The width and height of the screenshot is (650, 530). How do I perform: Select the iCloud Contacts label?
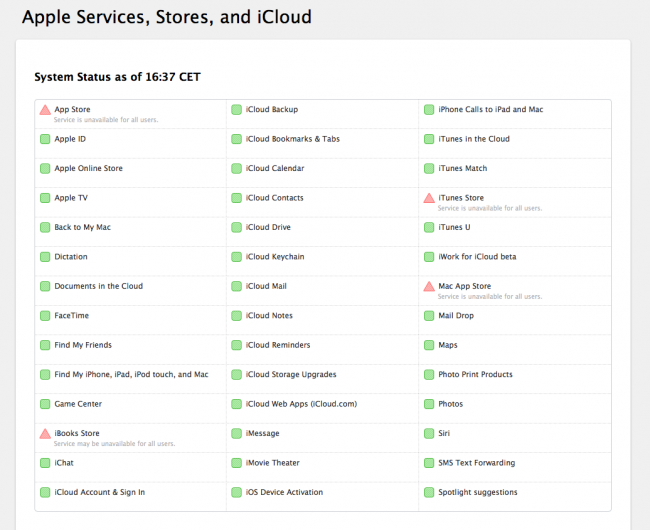pyautogui.click(x=274, y=198)
